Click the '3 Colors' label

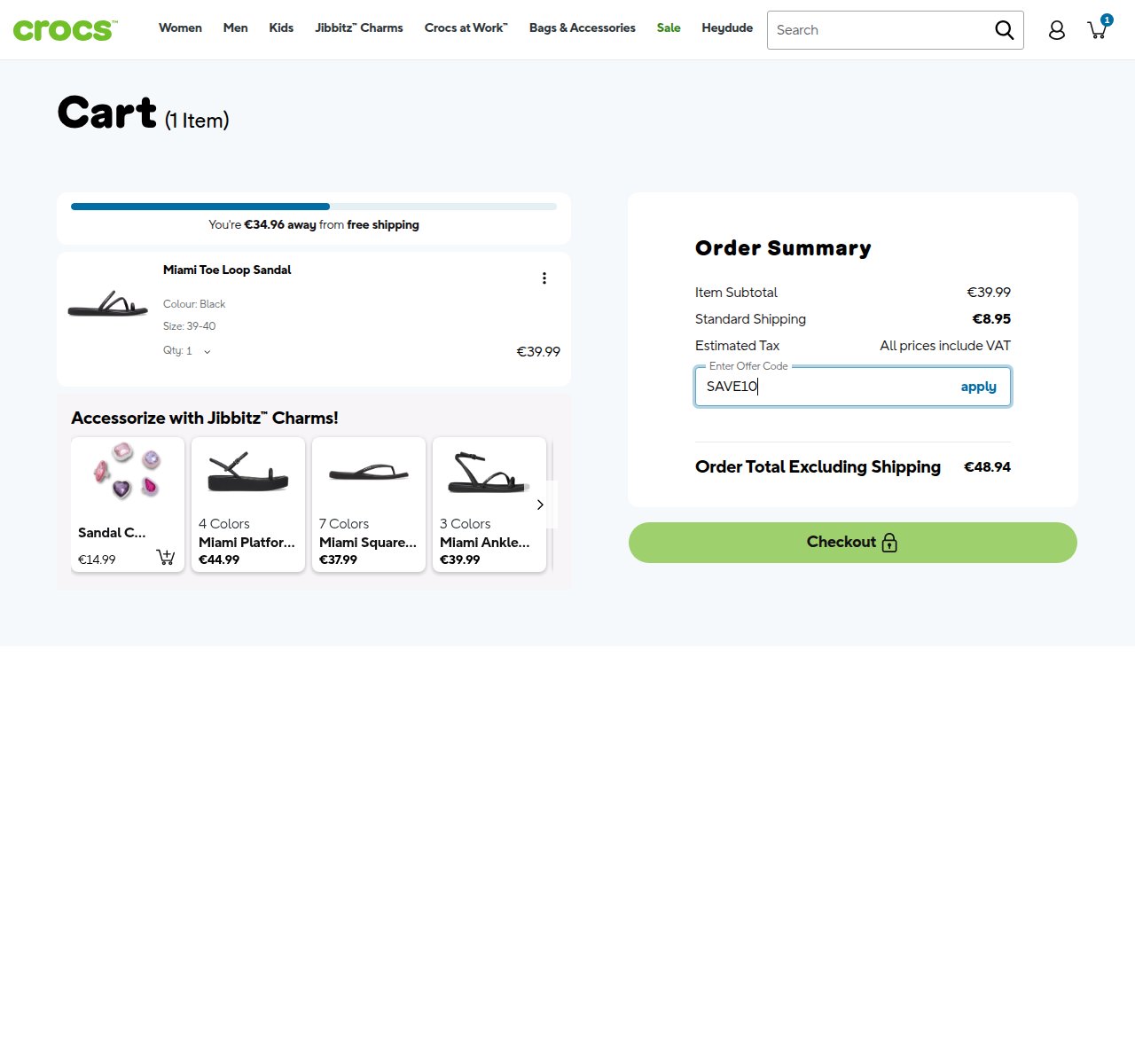pos(466,524)
